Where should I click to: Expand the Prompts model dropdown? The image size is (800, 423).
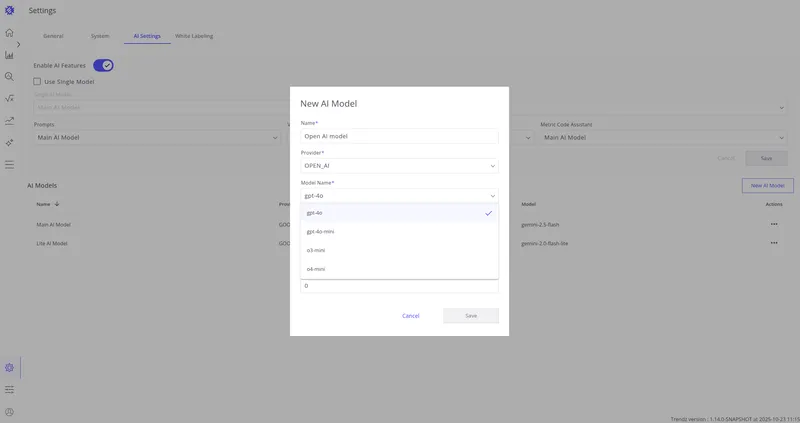157,137
